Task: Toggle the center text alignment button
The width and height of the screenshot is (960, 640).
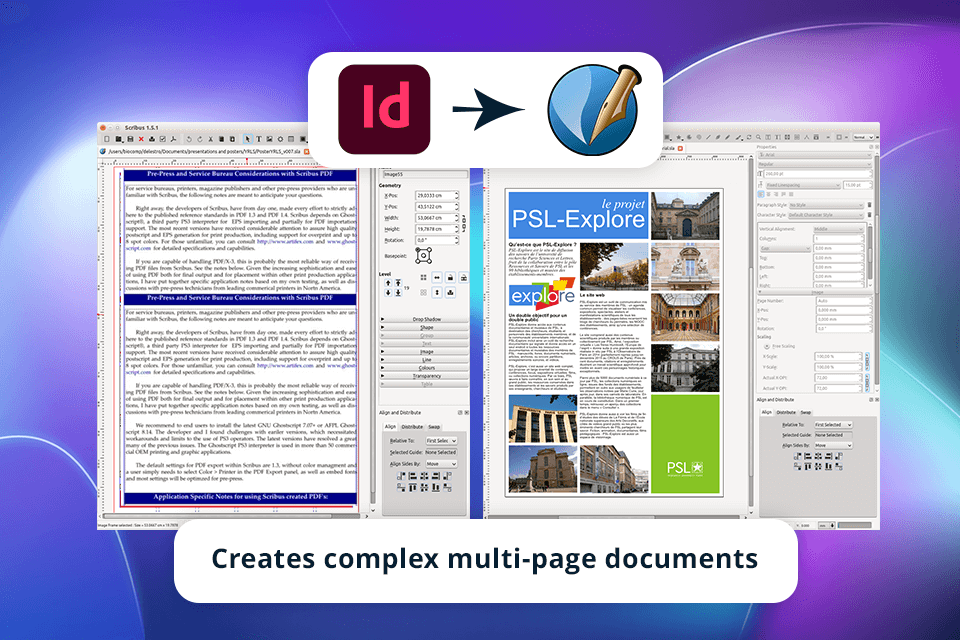Action: [768, 194]
